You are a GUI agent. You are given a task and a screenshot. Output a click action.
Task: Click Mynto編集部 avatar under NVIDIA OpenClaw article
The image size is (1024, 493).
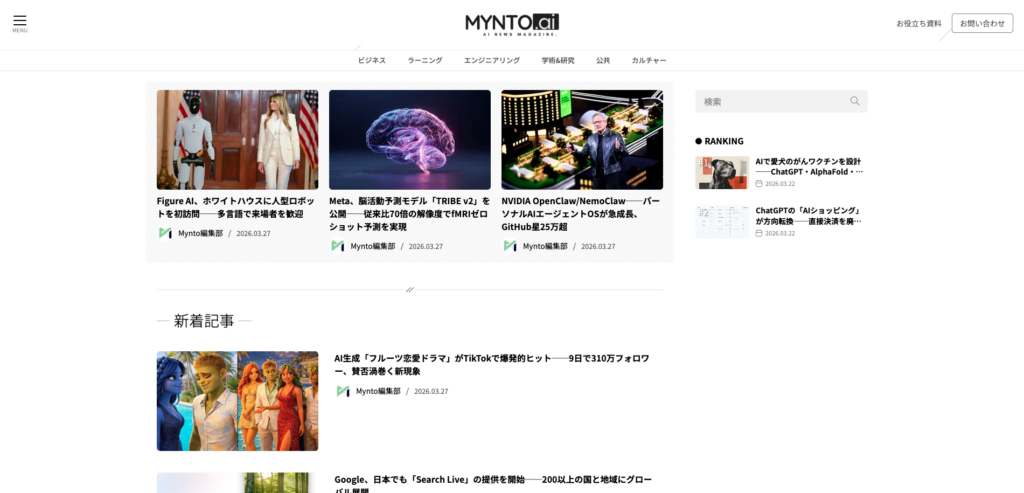pos(510,246)
